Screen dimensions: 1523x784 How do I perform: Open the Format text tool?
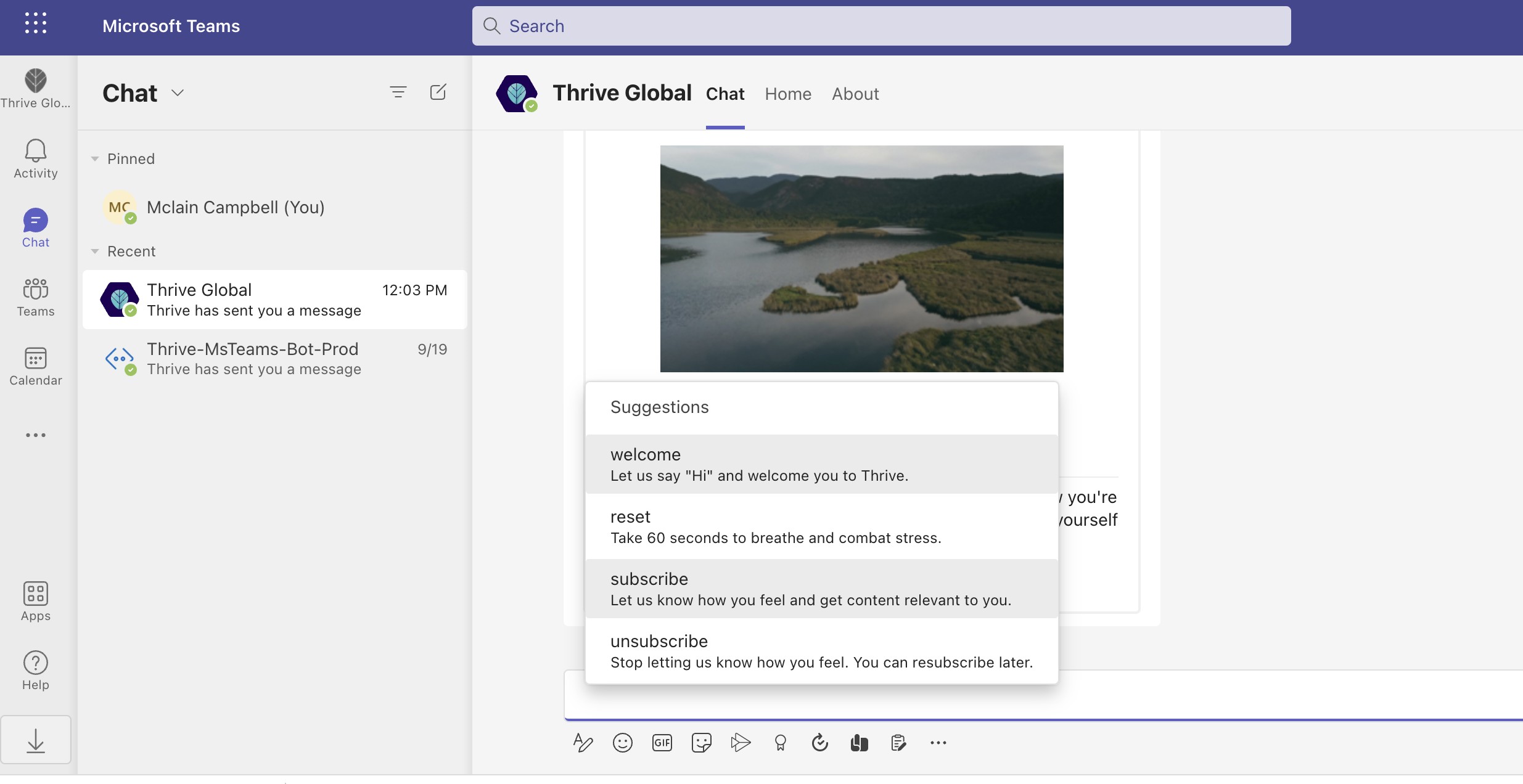(x=583, y=743)
